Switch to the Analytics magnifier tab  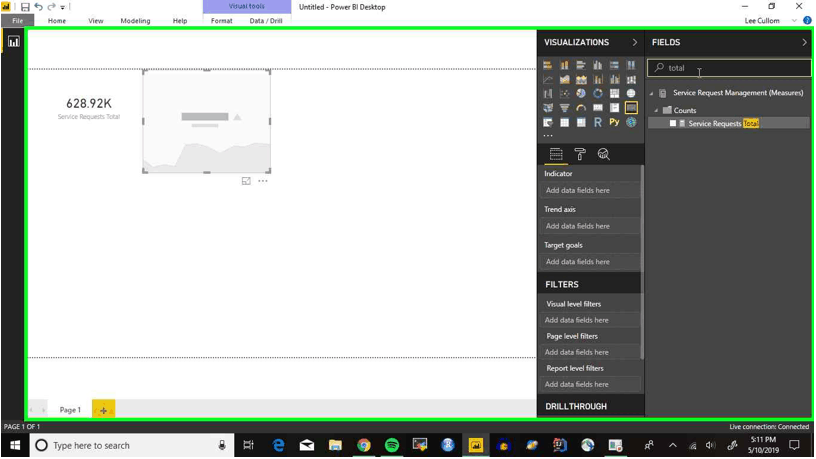click(x=603, y=154)
